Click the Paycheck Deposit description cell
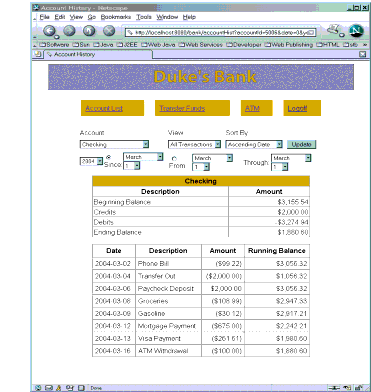 168,289
